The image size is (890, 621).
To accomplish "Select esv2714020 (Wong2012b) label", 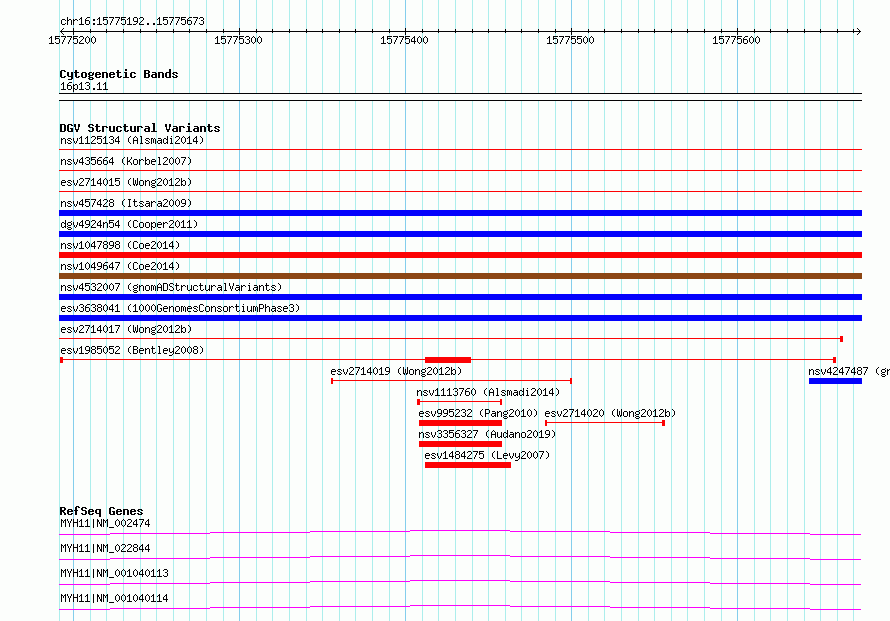I will tap(610, 413).
